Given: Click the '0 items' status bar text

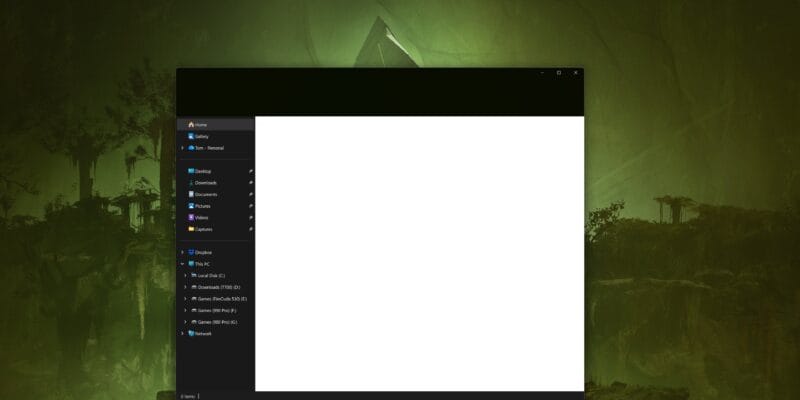Looking at the screenshot, I should (x=187, y=396).
